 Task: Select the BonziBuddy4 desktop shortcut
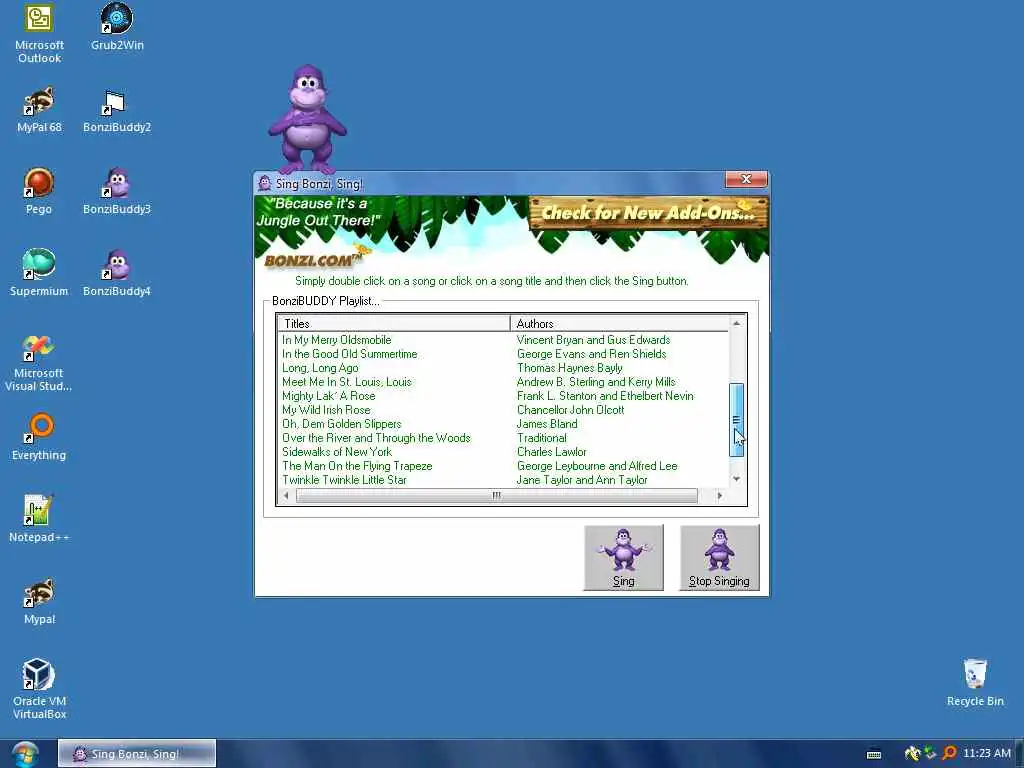click(x=117, y=272)
